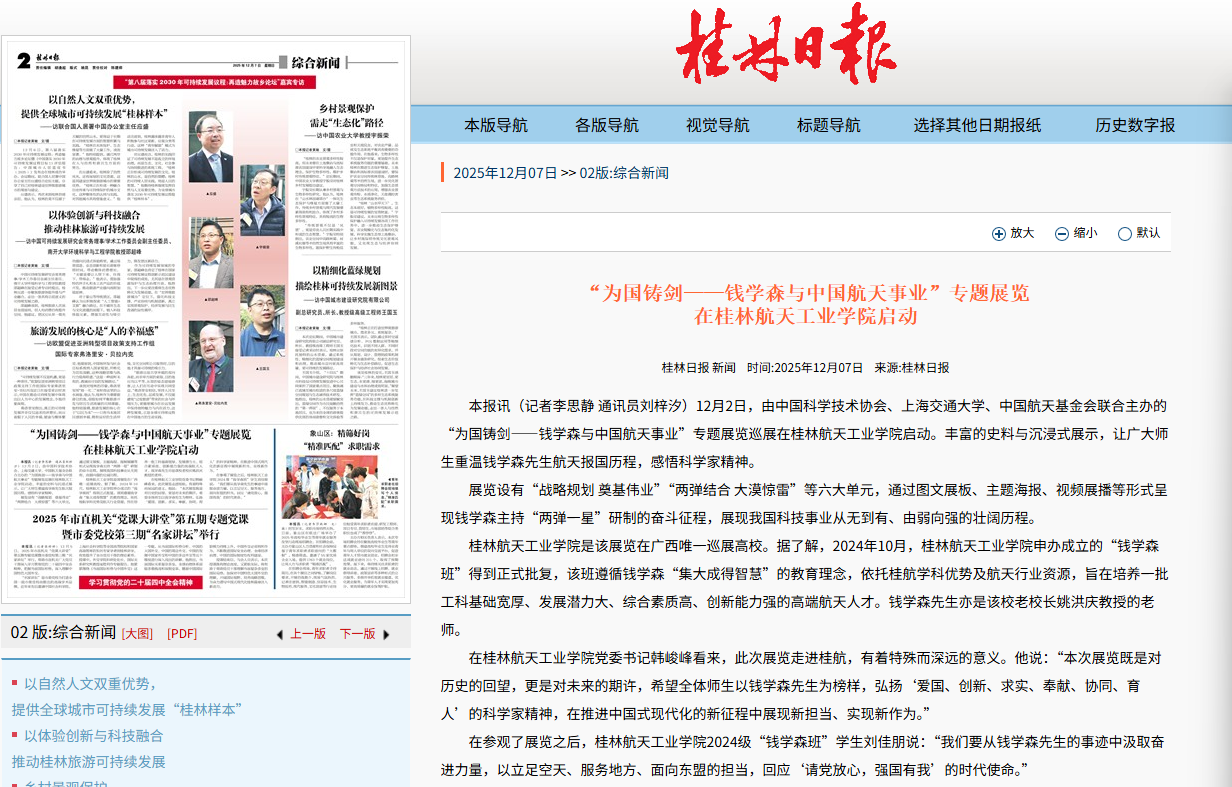The height and width of the screenshot is (787, 1232).
Task: Open 历史数字报 archive
Action: tap(1135, 125)
